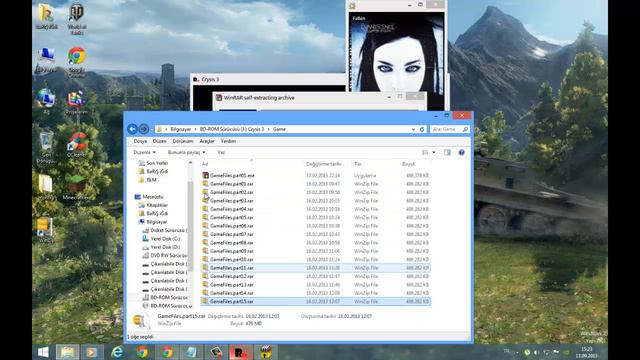This screenshot has height=360, width=640.
Task: Open the Görünüm menu
Action: pyautogui.click(x=182, y=141)
